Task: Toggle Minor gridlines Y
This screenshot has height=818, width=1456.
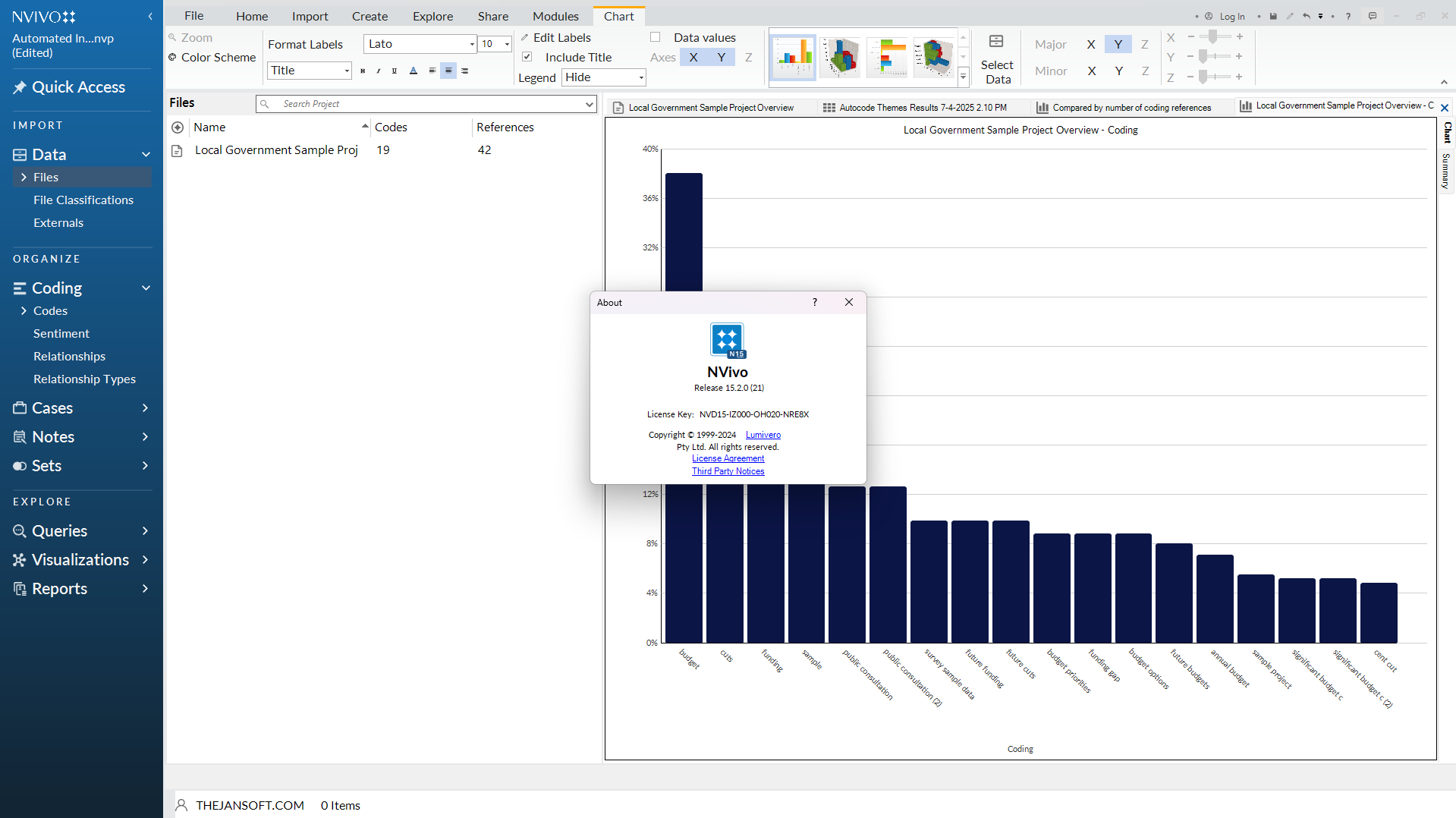Action: point(1118,71)
